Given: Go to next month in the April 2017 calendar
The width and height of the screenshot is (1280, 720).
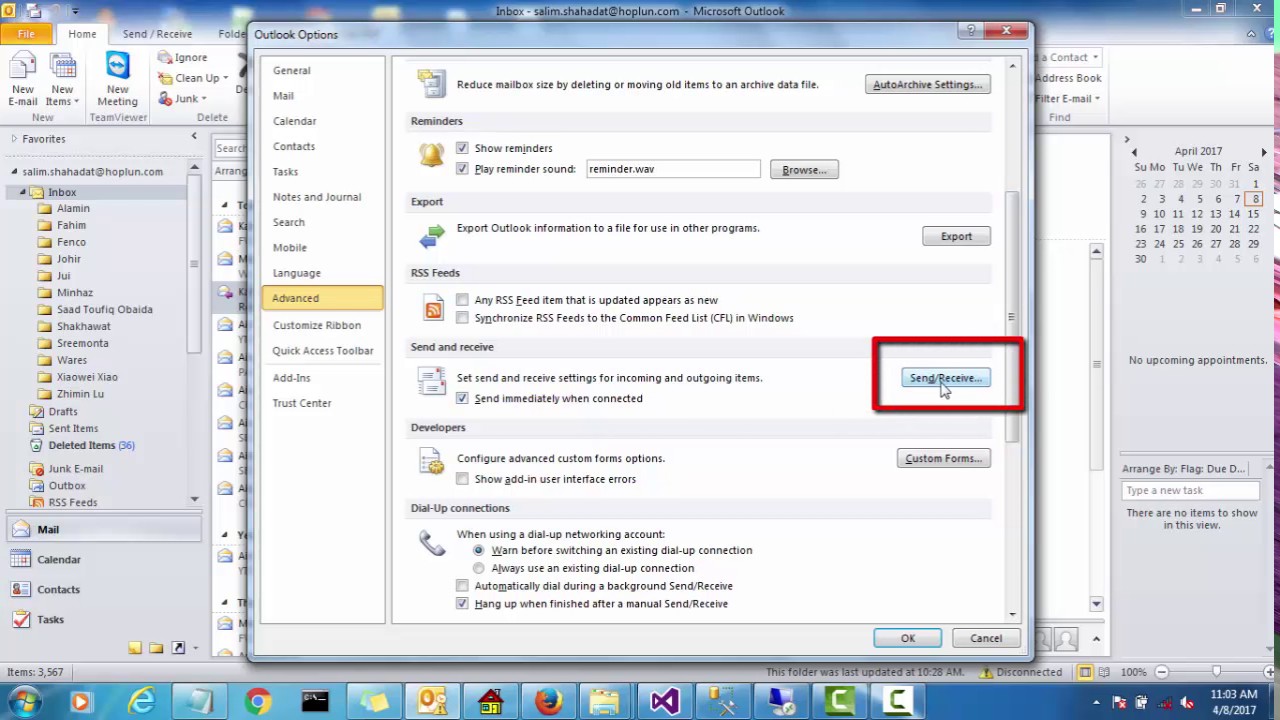Looking at the screenshot, I should 1264,152.
